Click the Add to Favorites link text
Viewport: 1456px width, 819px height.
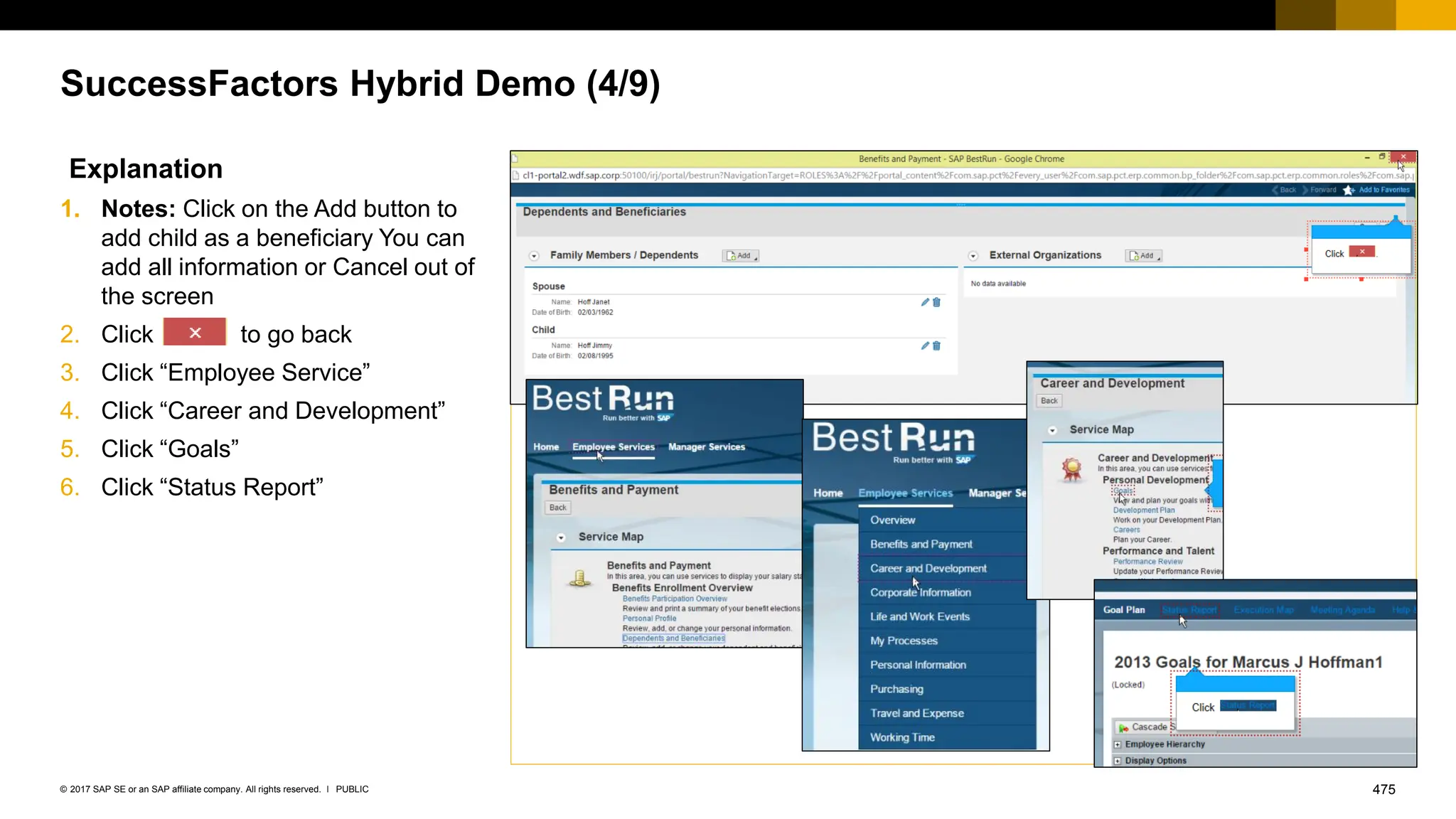point(1383,190)
